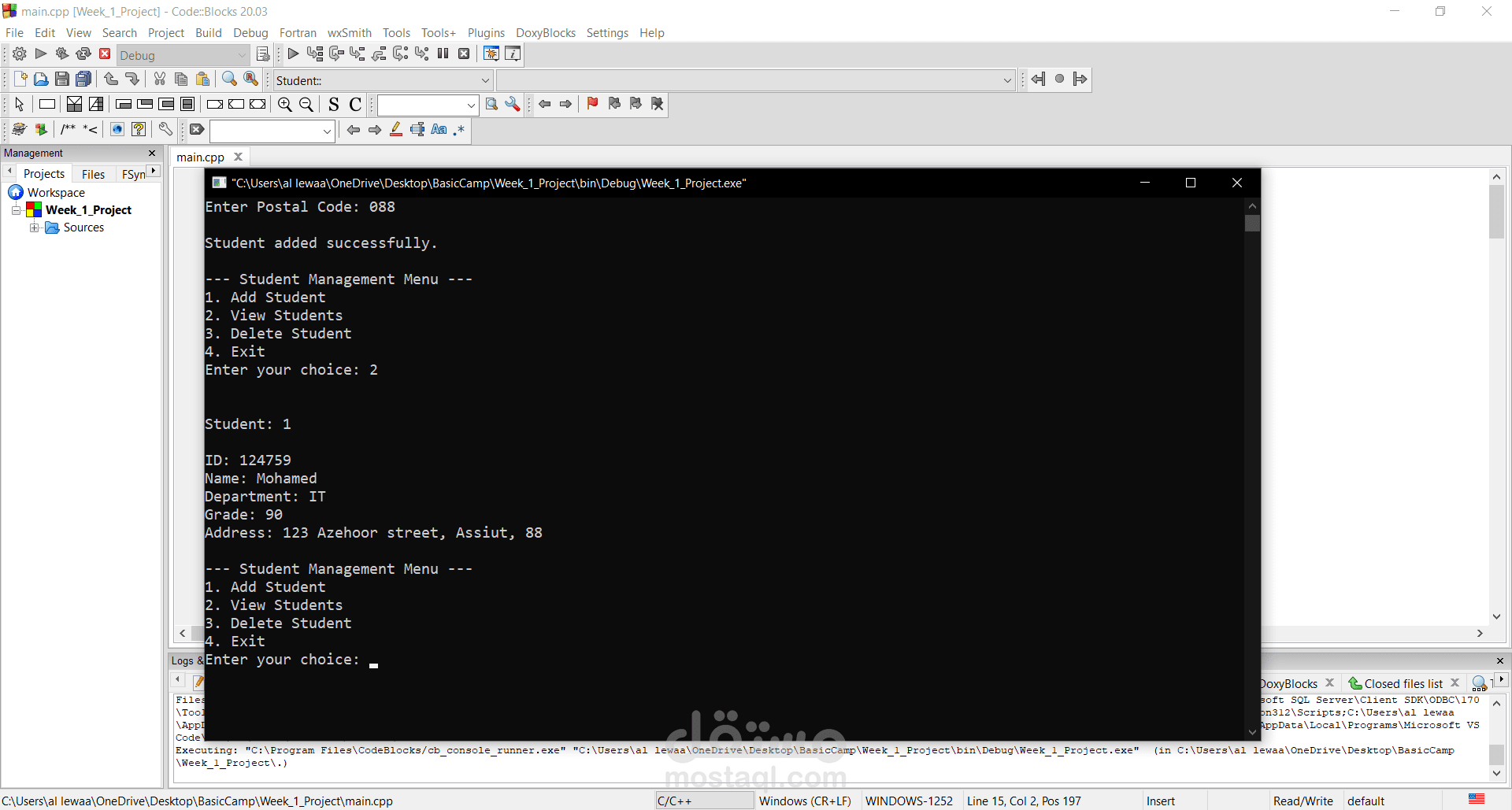Cut selection using the scissors icon
The width and height of the screenshot is (1512, 810).
160,80
